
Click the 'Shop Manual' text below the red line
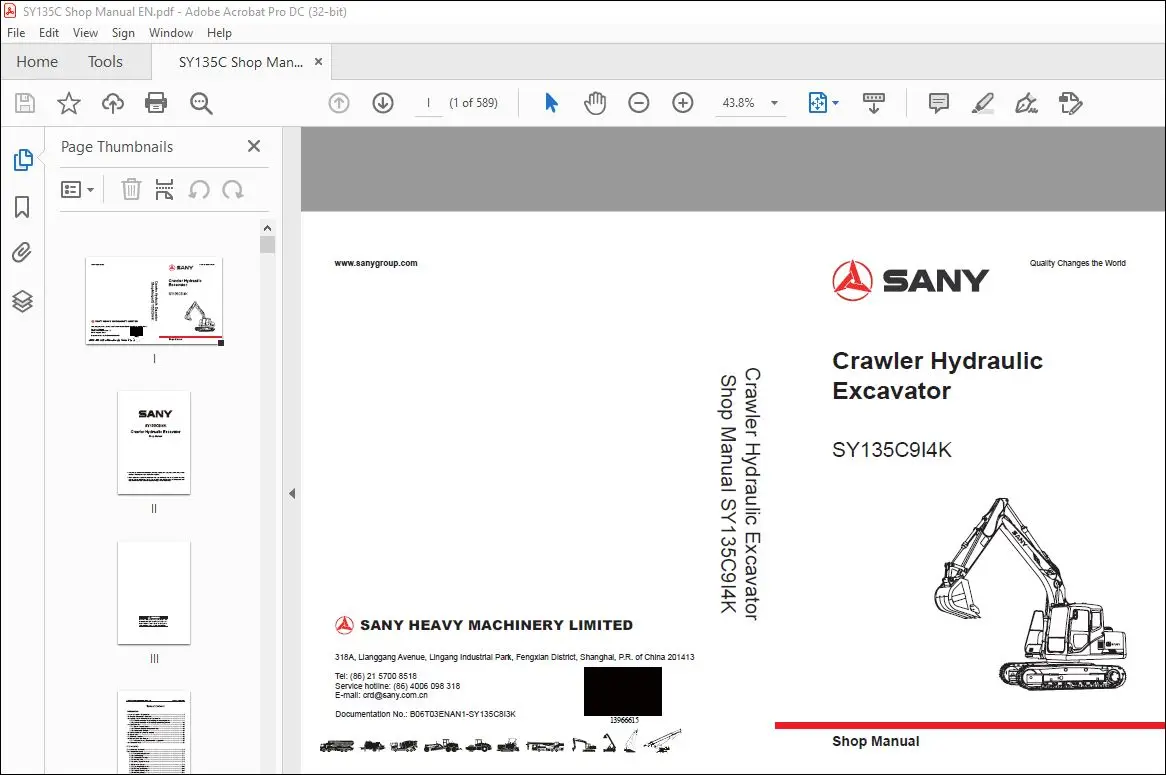click(x=875, y=742)
